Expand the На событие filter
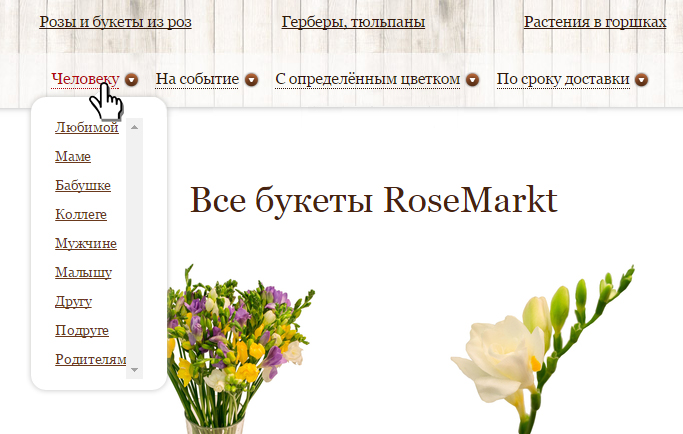The height and width of the screenshot is (434, 683). click(x=197, y=79)
